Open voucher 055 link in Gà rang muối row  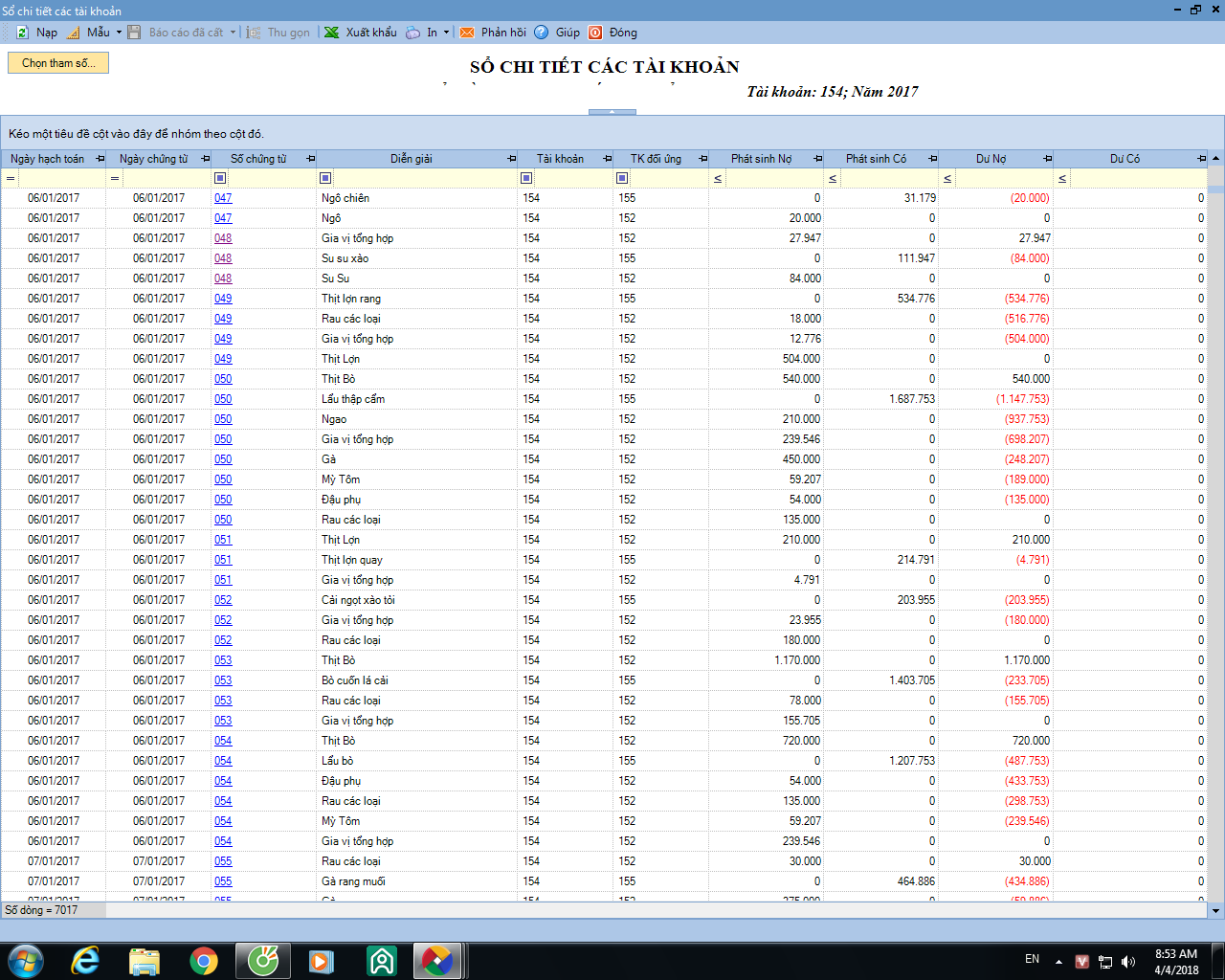pos(223,881)
